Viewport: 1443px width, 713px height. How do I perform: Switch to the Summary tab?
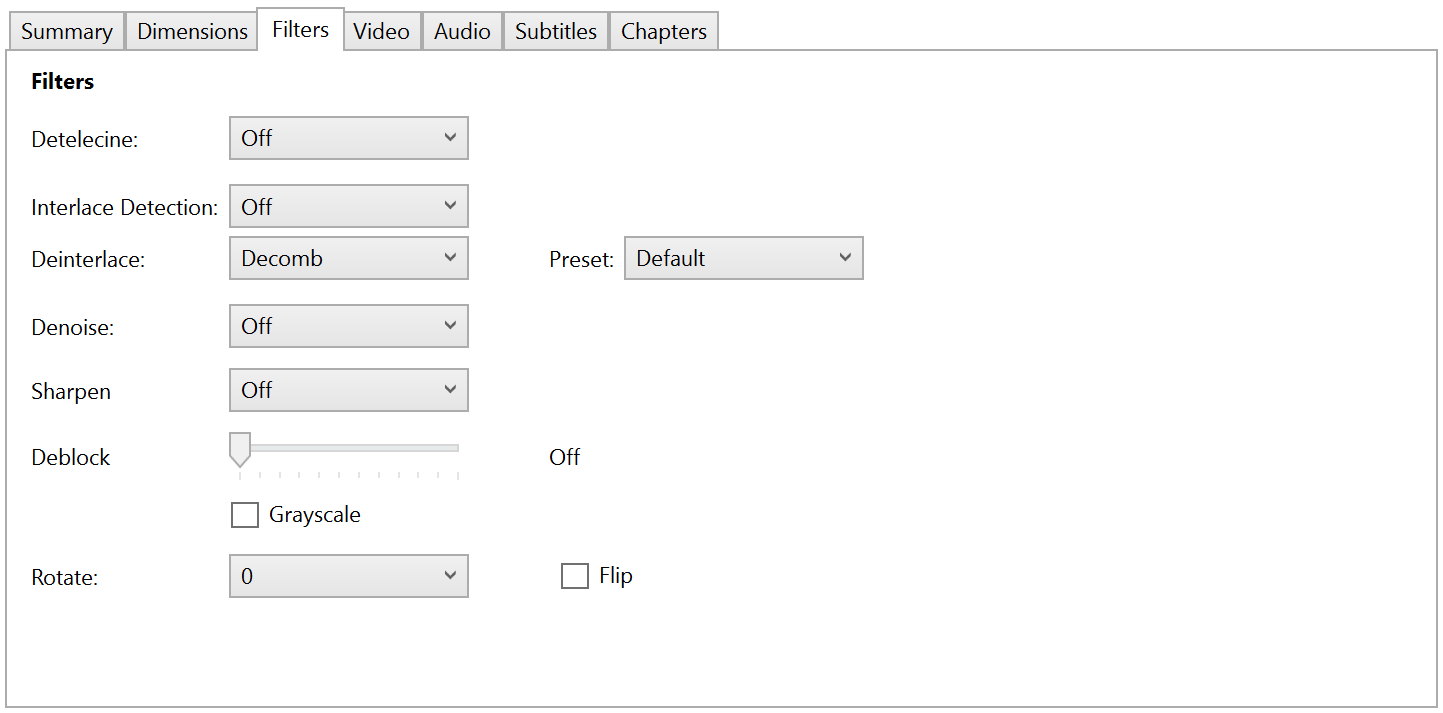point(66,31)
